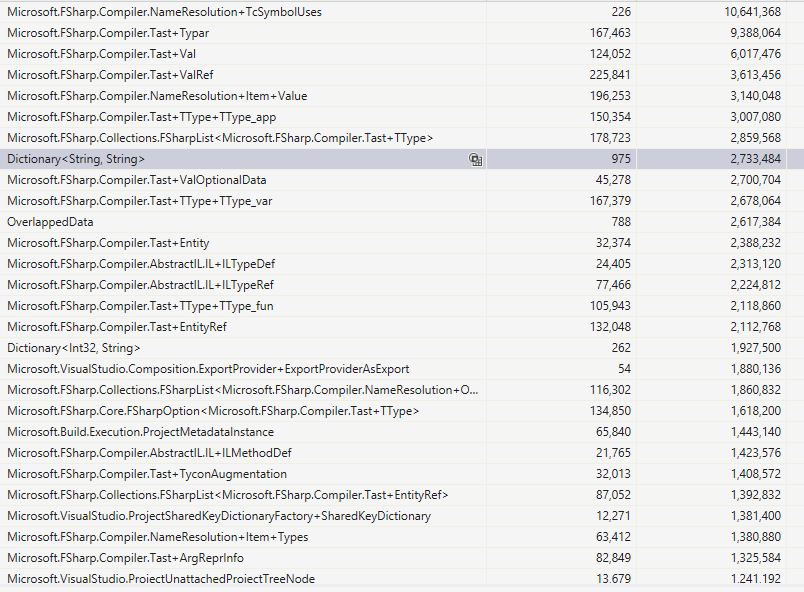The width and height of the screenshot is (804, 592).
Task: Click count value 975
Action: point(621,159)
